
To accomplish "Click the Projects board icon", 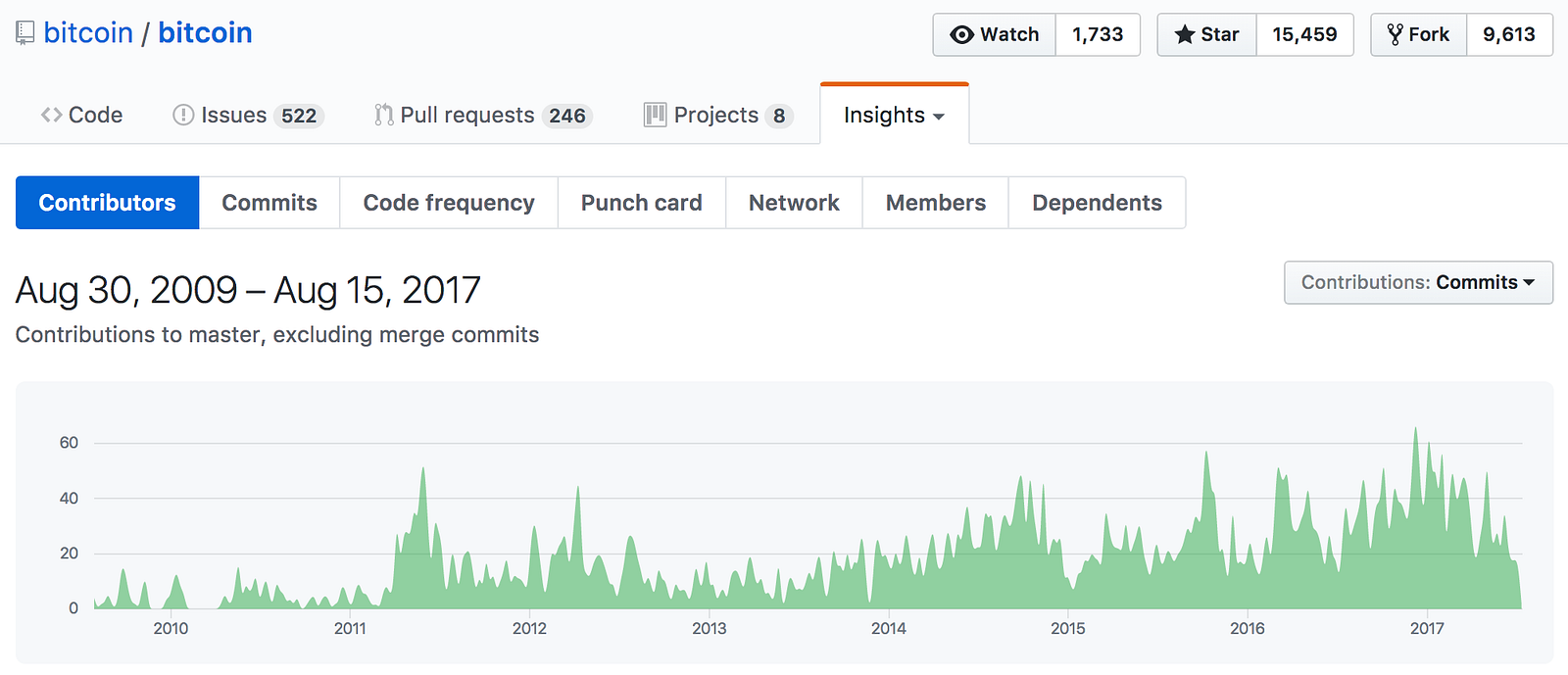I will [655, 115].
